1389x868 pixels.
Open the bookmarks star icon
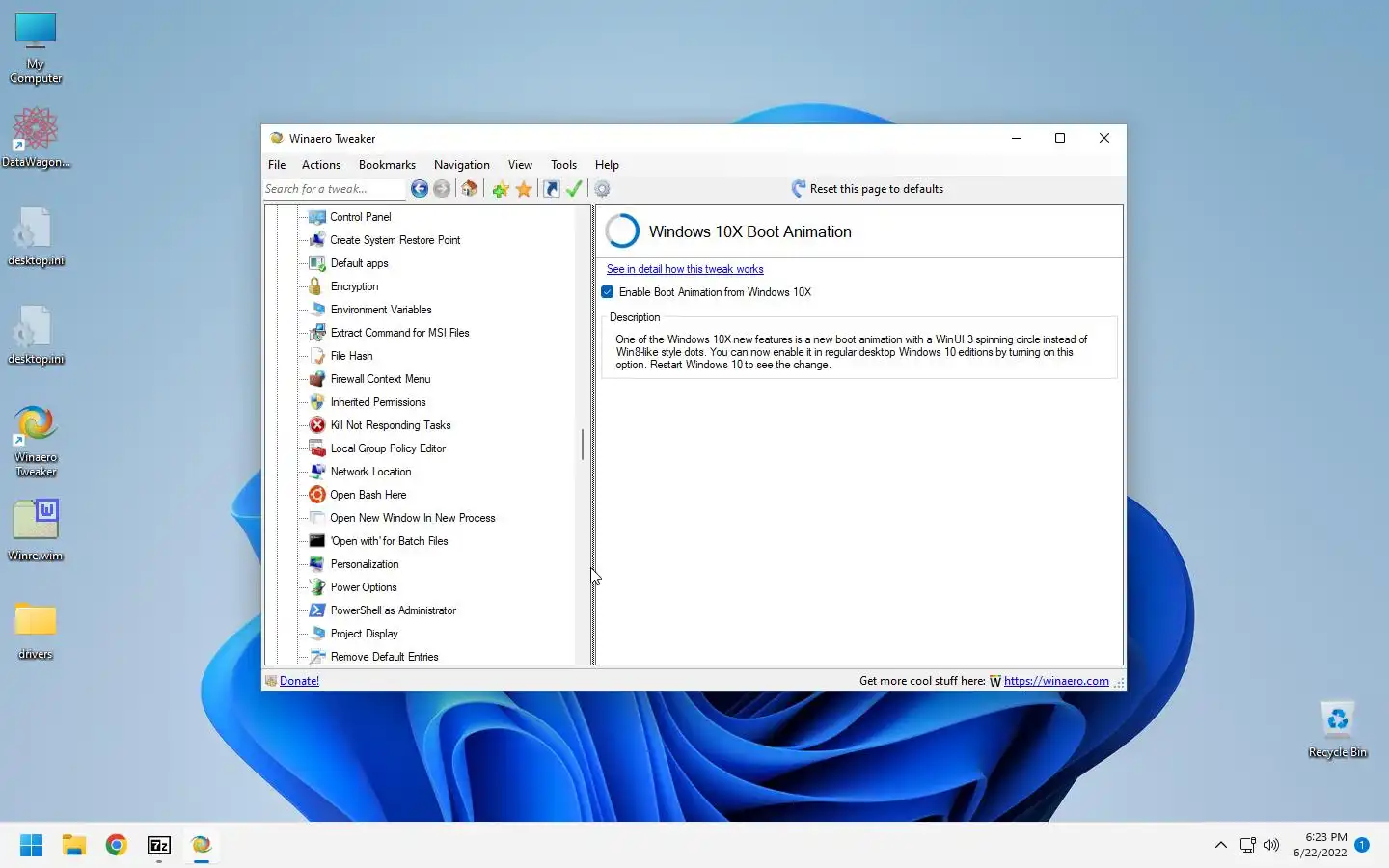[524, 189]
